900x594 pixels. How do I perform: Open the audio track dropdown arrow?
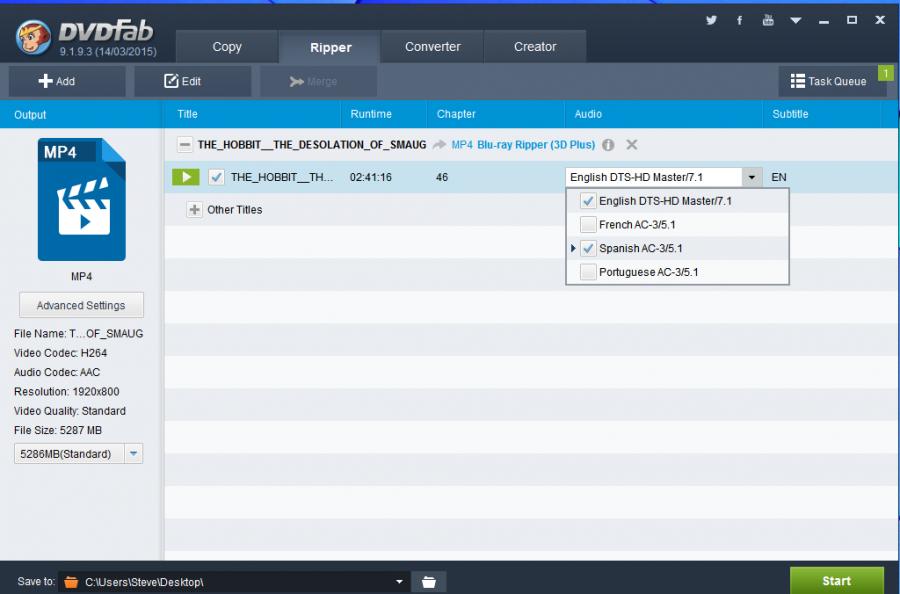pos(751,177)
